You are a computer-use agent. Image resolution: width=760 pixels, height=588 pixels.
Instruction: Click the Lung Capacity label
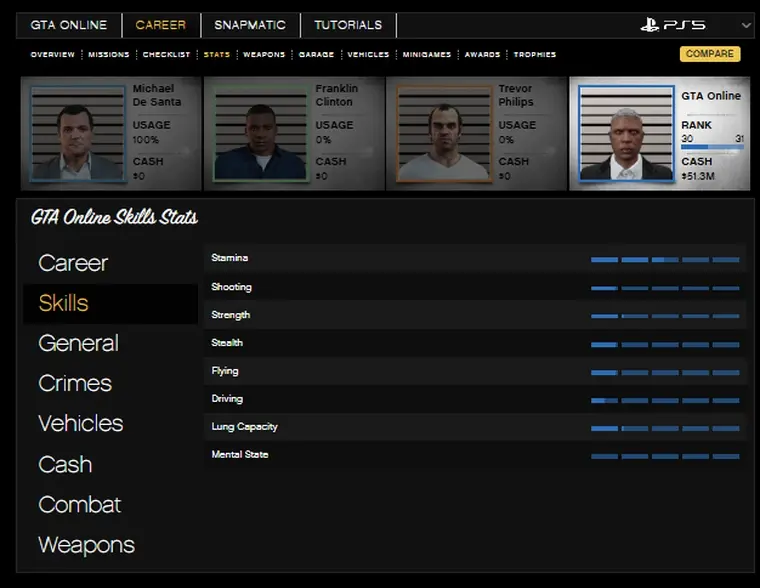pos(244,427)
